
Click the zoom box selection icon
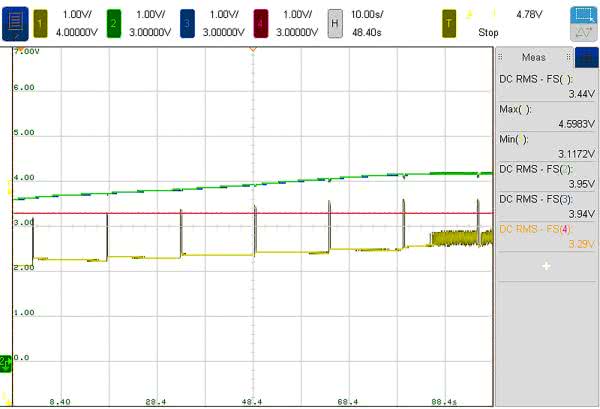tap(582, 15)
